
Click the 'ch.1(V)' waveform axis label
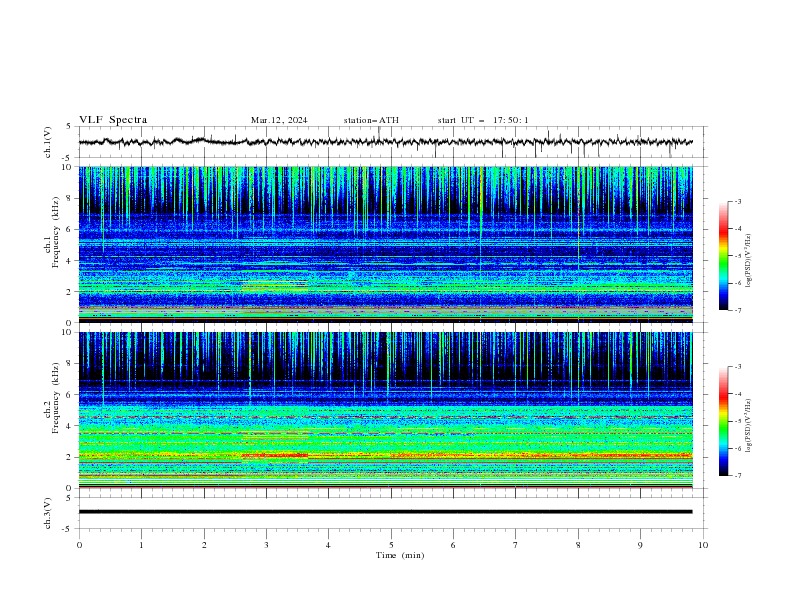tap(48, 142)
